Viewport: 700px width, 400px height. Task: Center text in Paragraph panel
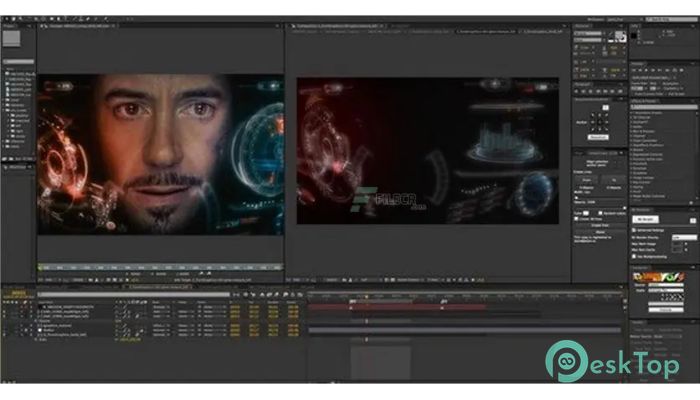(x=584, y=91)
